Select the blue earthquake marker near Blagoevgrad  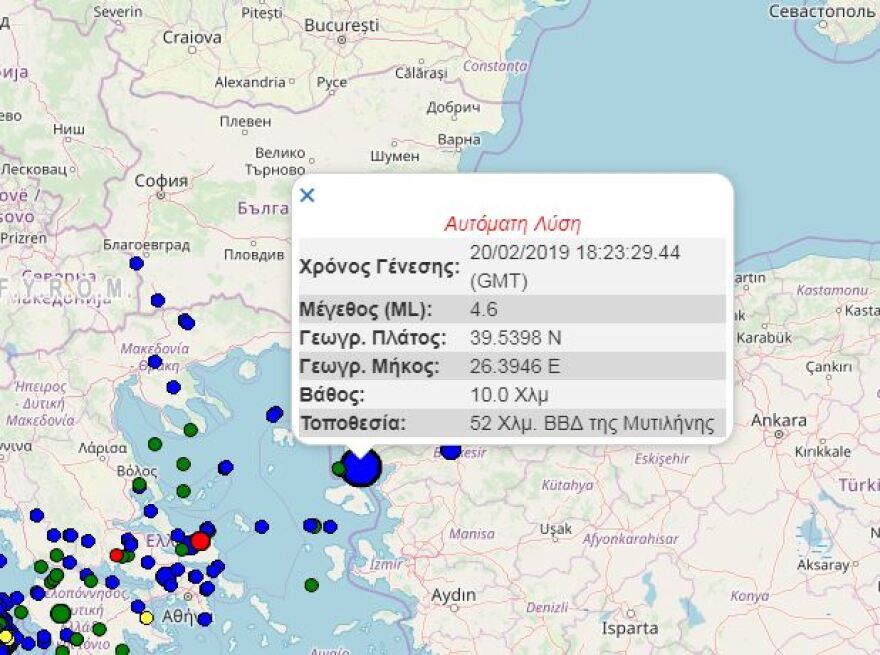pos(135,265)
